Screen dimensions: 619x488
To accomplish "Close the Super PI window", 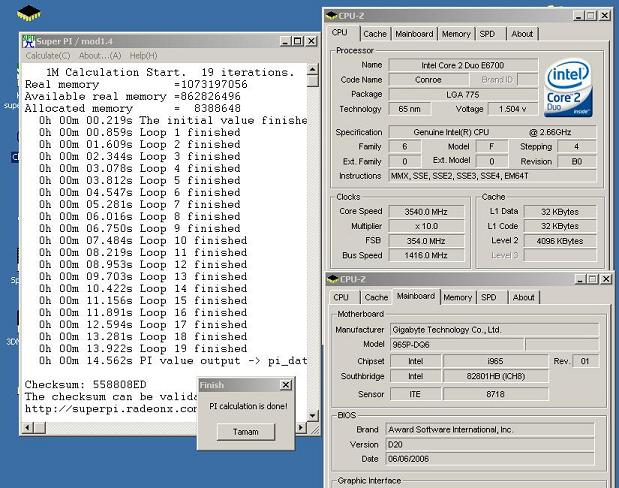I will [x=311, y=41].
